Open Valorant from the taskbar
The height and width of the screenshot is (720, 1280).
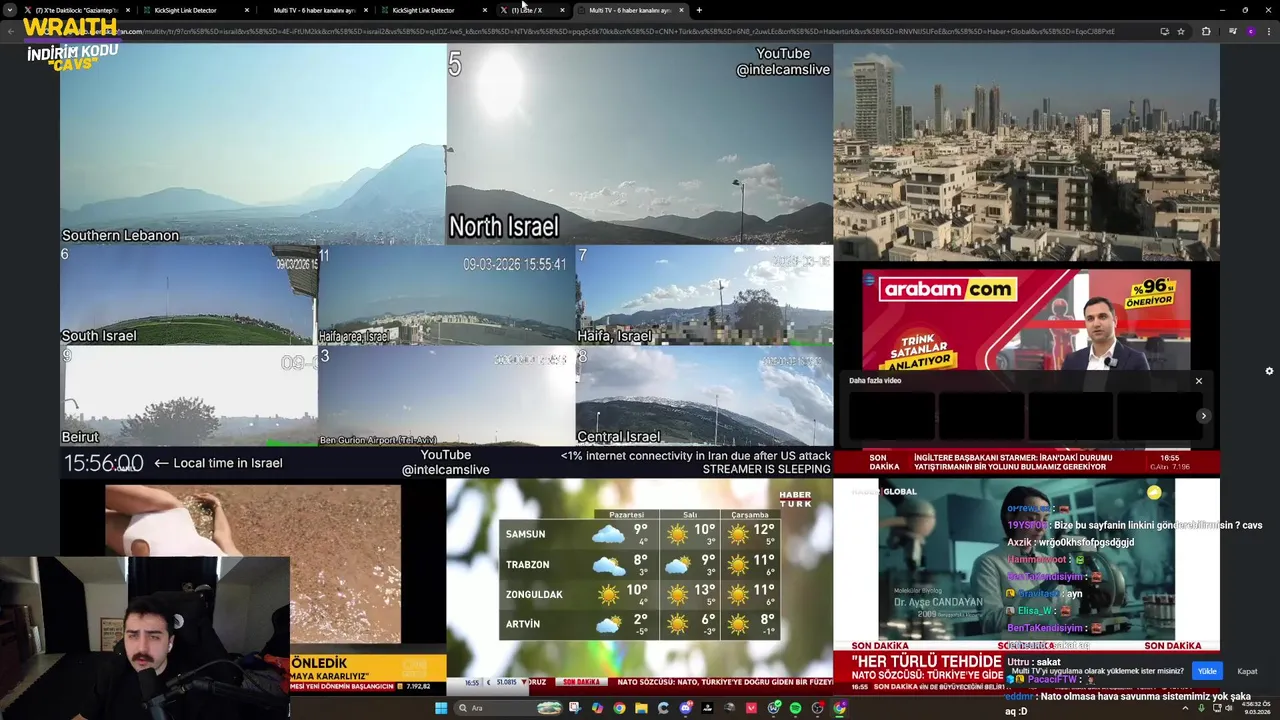click(x=752, y=708)
